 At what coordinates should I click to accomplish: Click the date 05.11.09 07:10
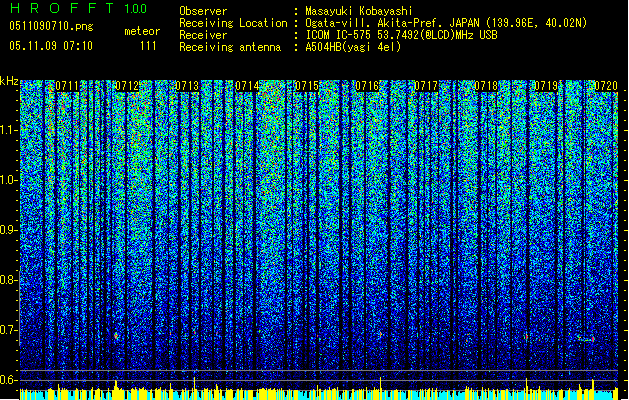(51, 46)
